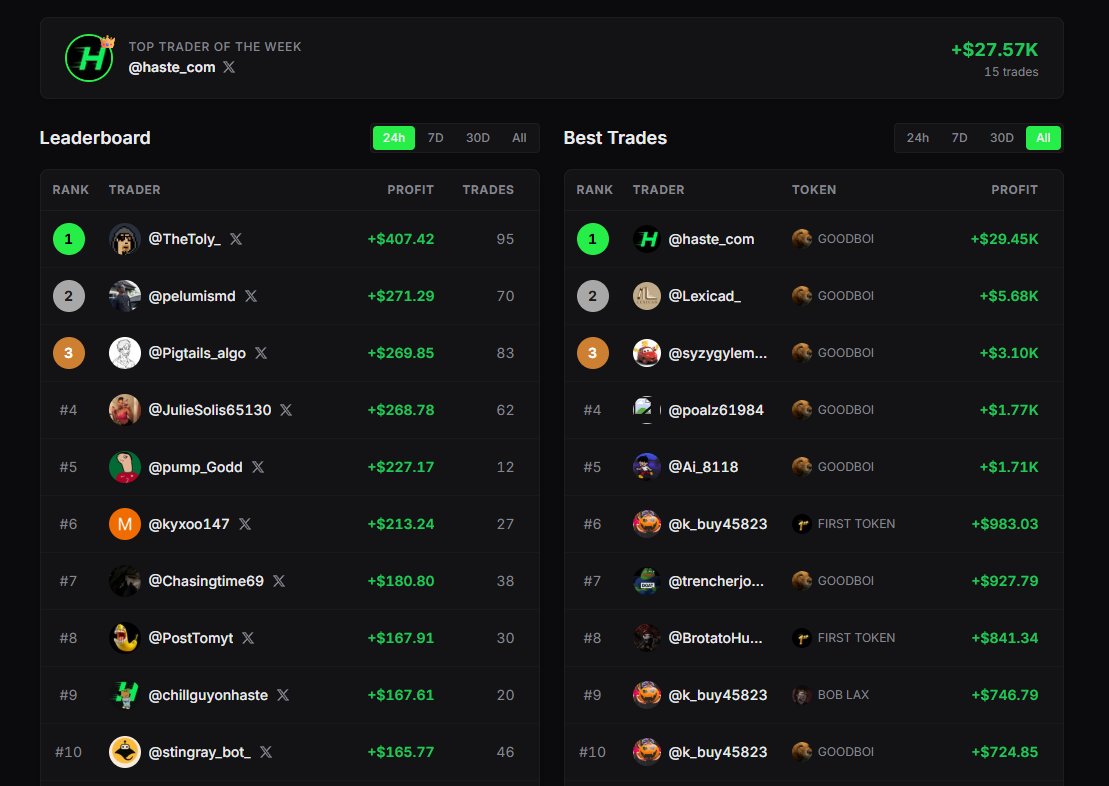The width and height of the screenshot is (1109, 786).
Task: Open @poalz61984 trader in Best Trades
Action: pos(716,410)
